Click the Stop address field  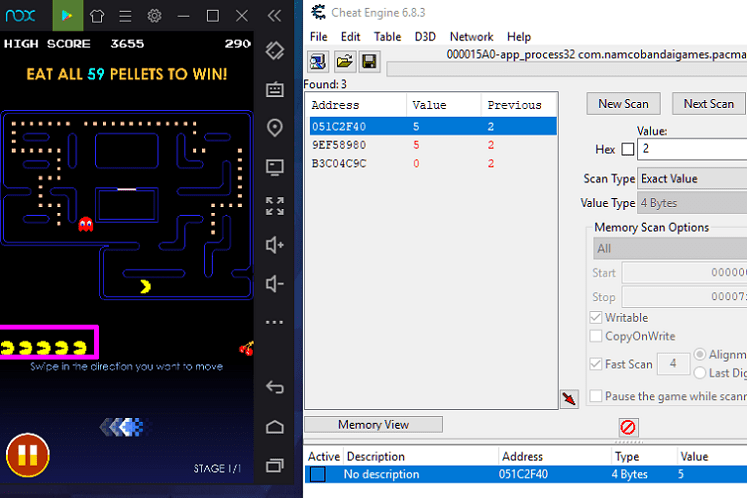pos(685,297)
